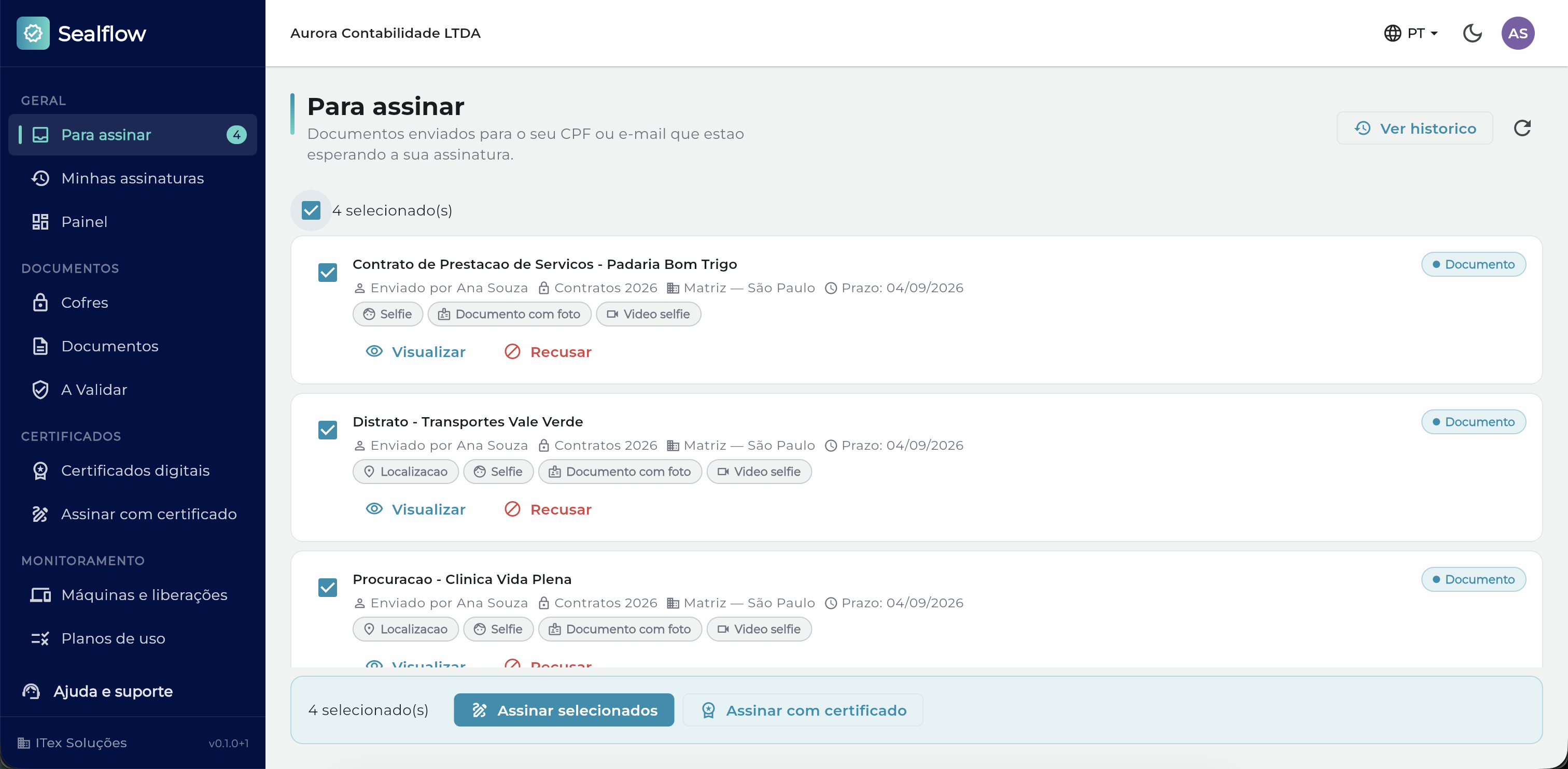Click Selfie chip on Distrato card
The height and width of the screenshot is (769, 1568).
[x=498, y=472]
